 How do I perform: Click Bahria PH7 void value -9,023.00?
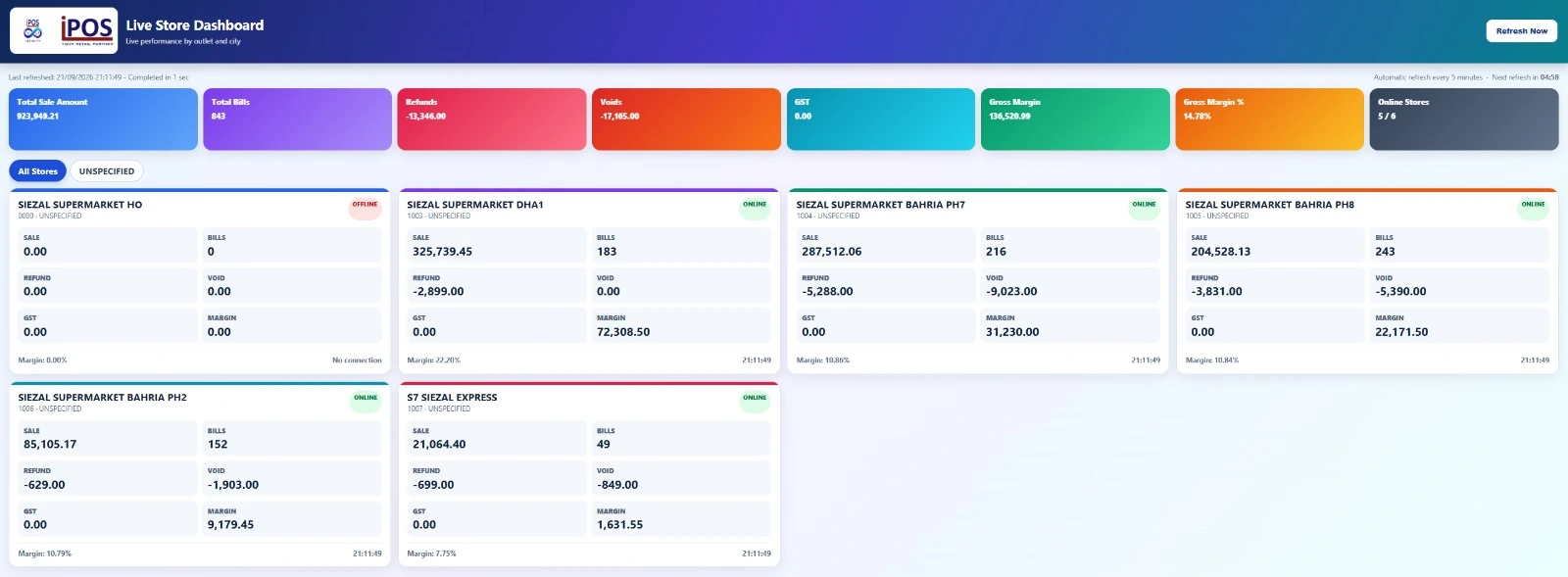pos(1011,292)
